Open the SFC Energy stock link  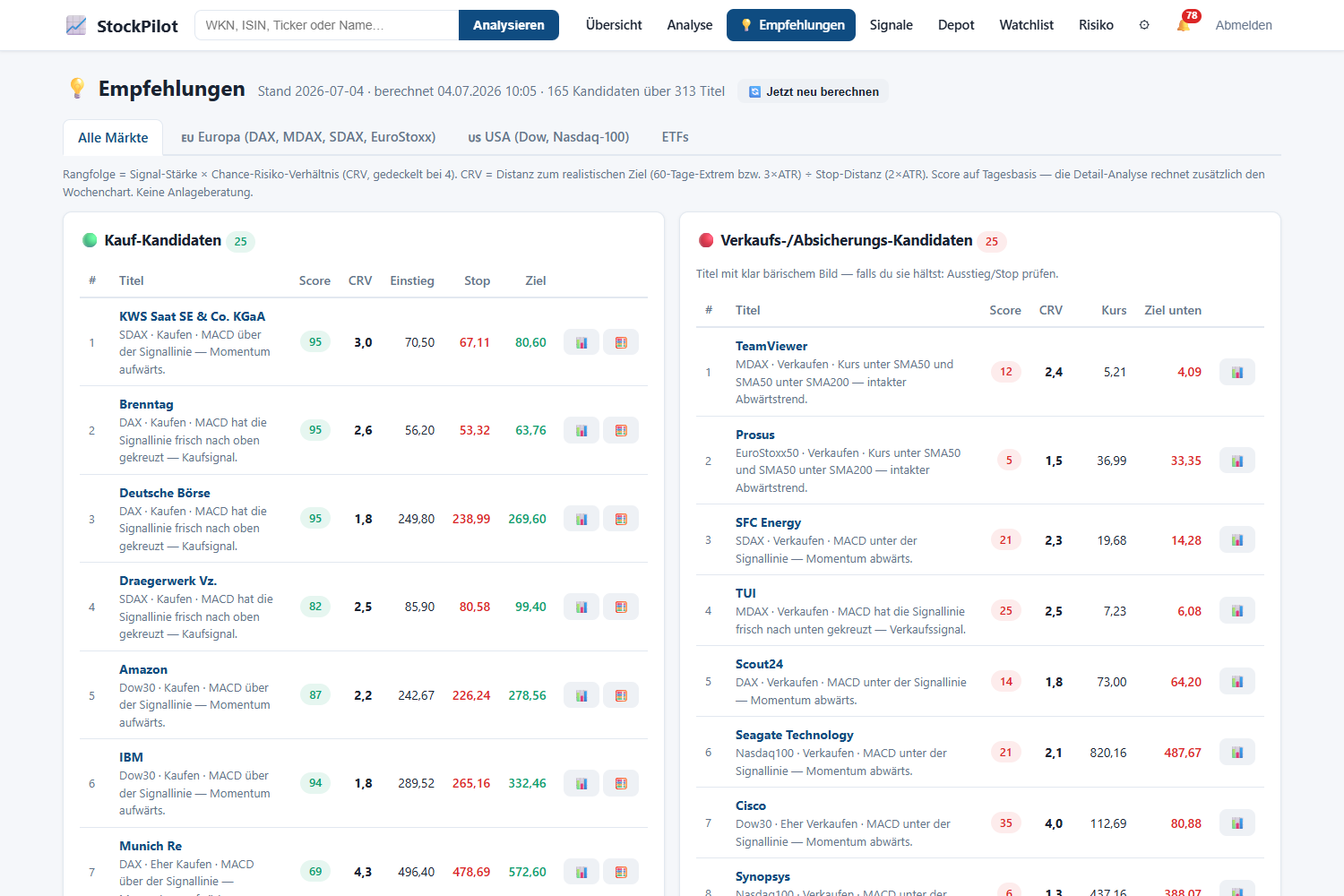coord(768,522)
